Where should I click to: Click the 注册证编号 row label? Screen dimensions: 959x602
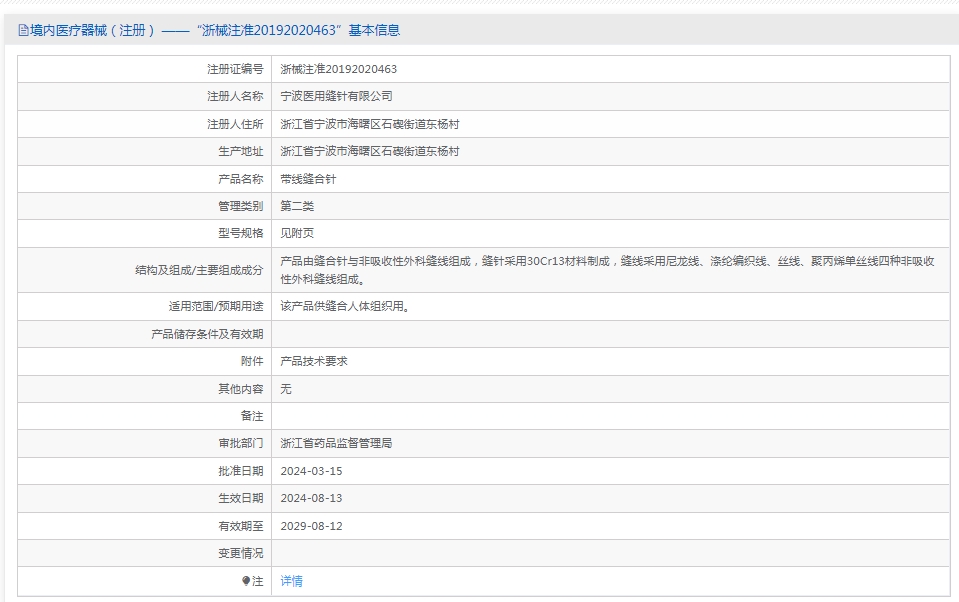(x=235, y=69)
